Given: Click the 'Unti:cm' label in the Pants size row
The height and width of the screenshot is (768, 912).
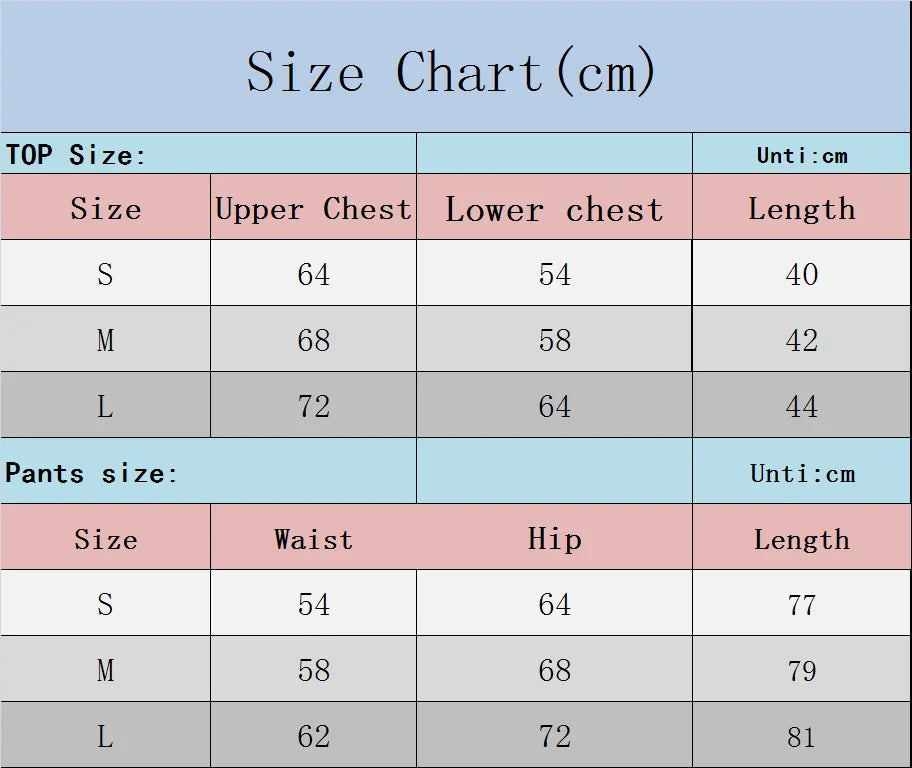Looking at the screenshot, I should click(x=802, y=473).
